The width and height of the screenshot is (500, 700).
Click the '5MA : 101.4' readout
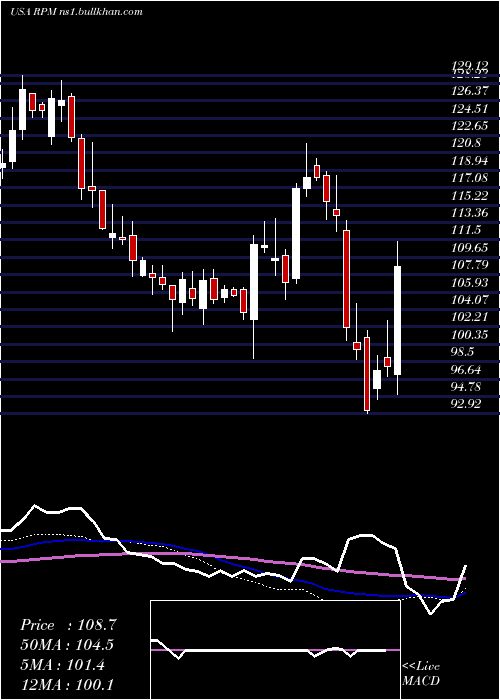click(x=62, y=665)
